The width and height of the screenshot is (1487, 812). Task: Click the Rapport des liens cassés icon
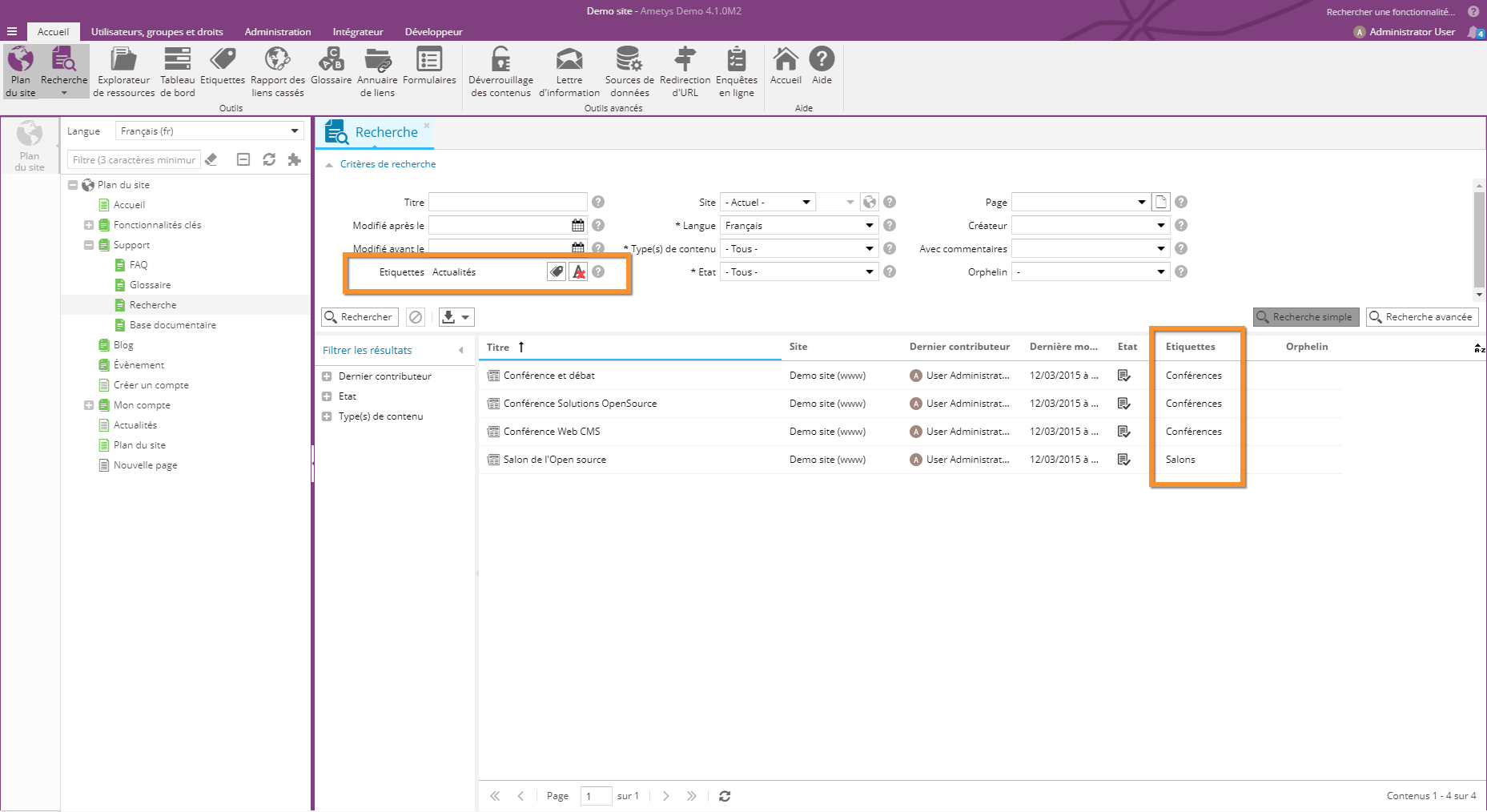(x=277, y=72)
